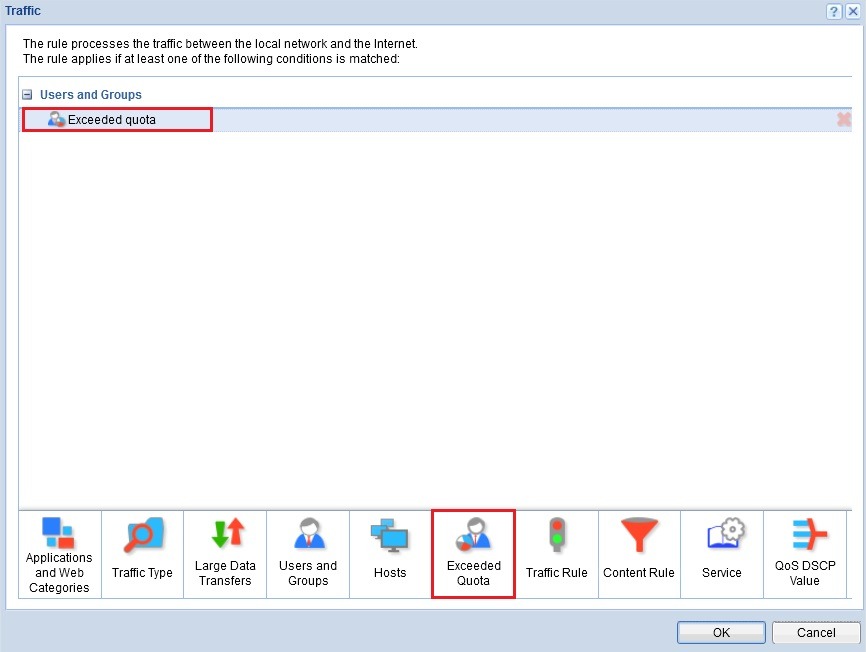
Task: Click Exceeded Quota button in bottom toolbar
Action: (473, 554)
